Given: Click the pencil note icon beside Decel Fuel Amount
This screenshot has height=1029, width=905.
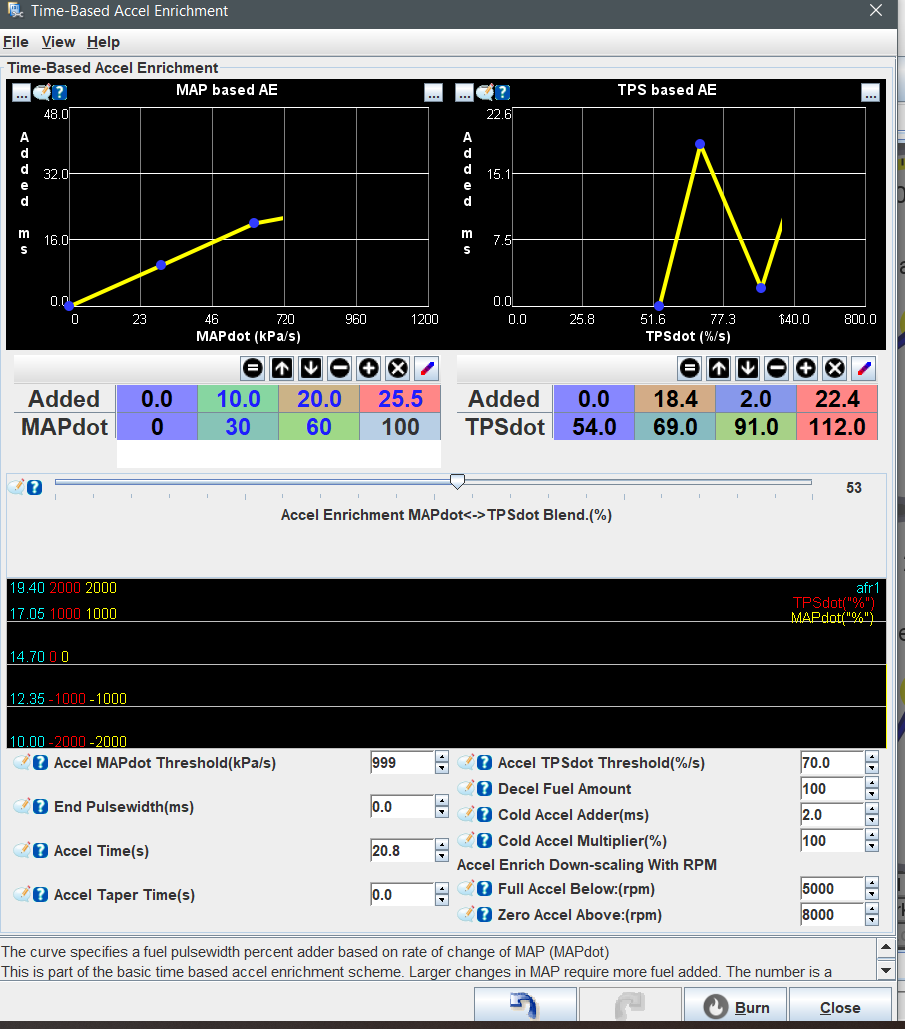Looking at the screenshot, I should point(465,788).
